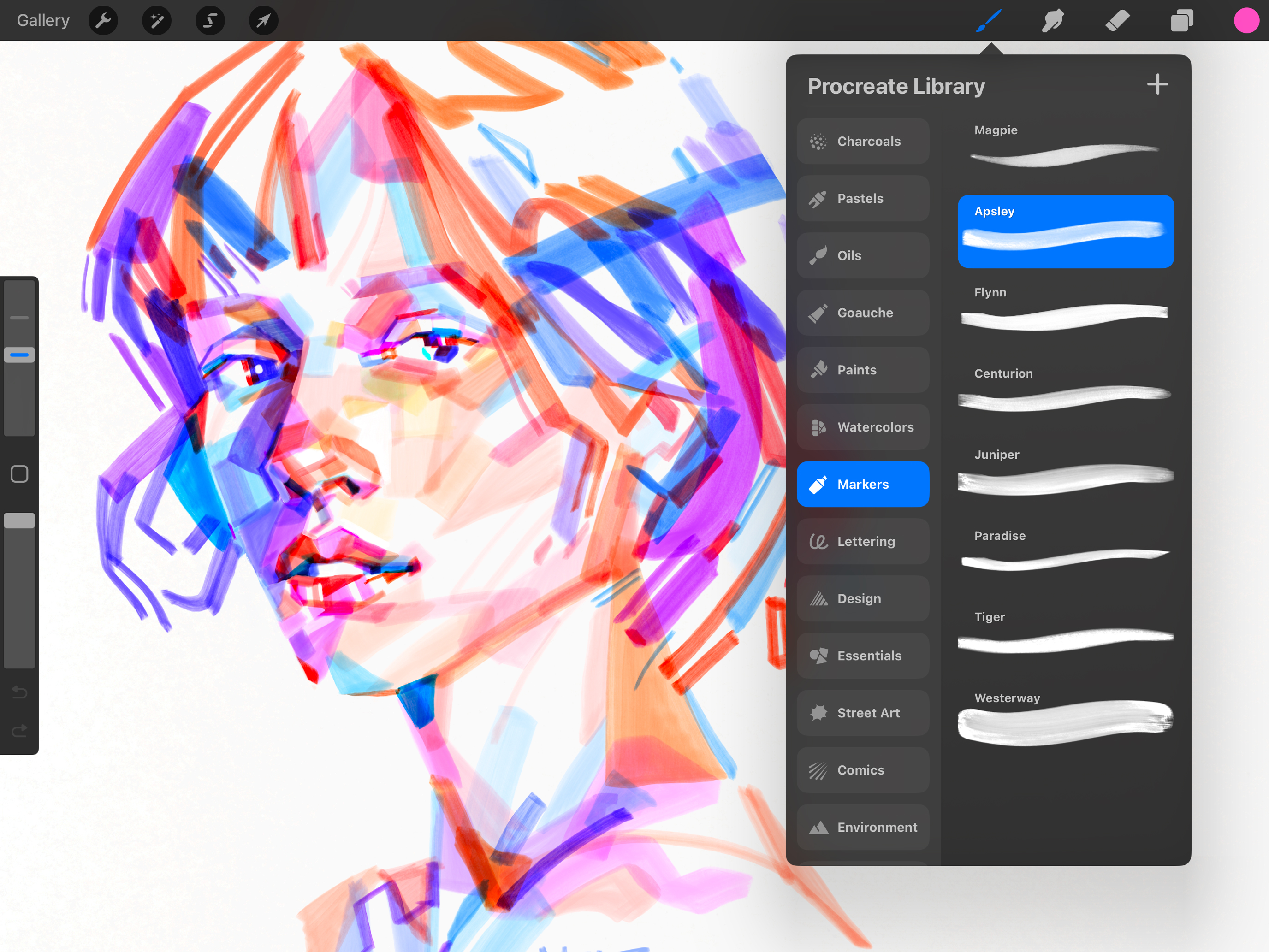The image size is (1269, 952).
Task: Open the Paints brush set
Action: coord(863,370)
